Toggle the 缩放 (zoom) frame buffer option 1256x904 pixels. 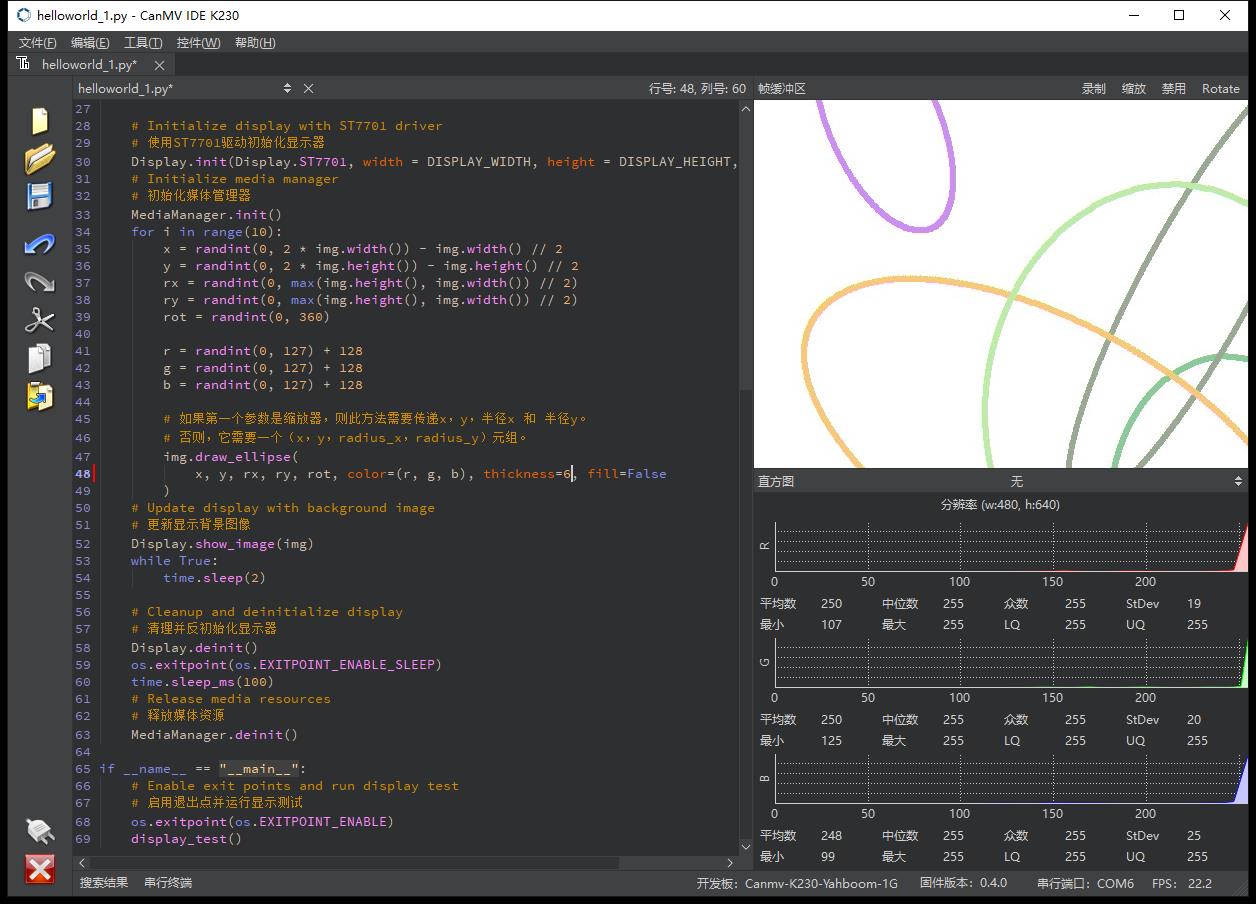[1133, 88]
